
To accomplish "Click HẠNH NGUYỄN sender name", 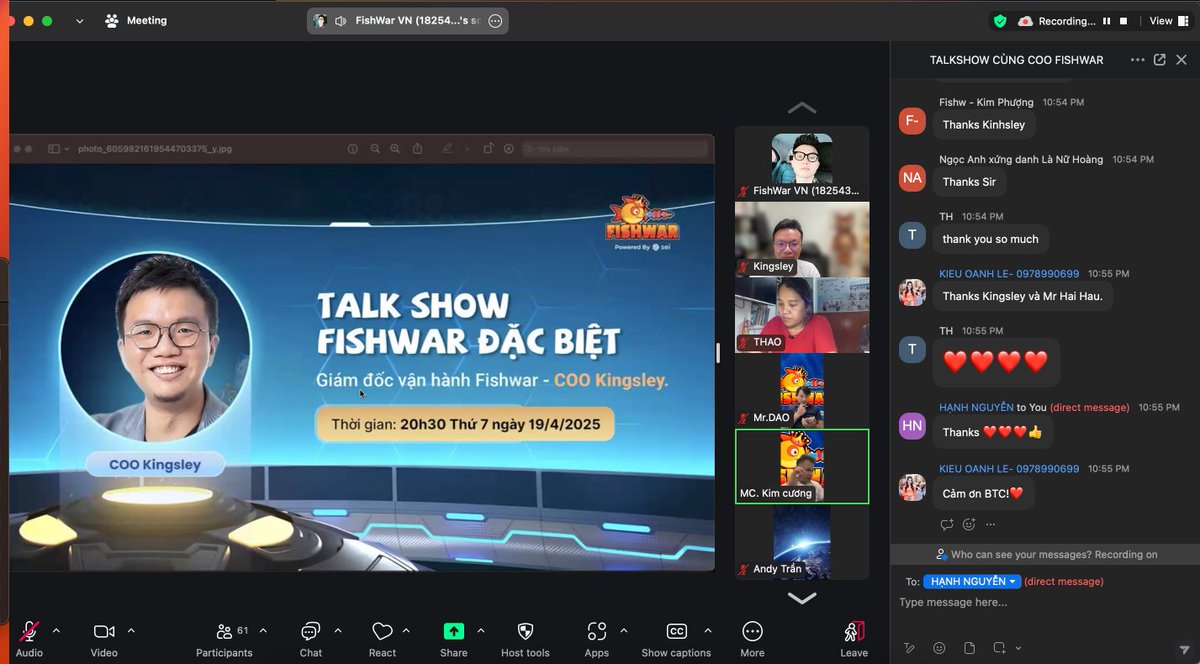I will pyautogui.click(x=976, y=407).
